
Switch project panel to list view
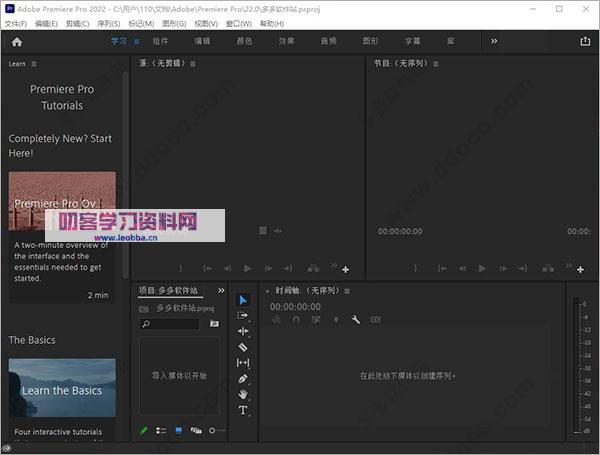(x=161, y=431)
